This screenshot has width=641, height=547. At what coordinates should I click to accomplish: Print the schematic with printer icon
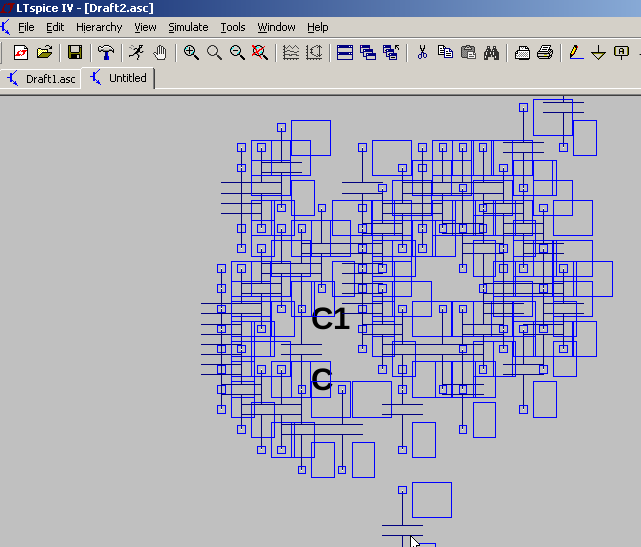(545, 53)
